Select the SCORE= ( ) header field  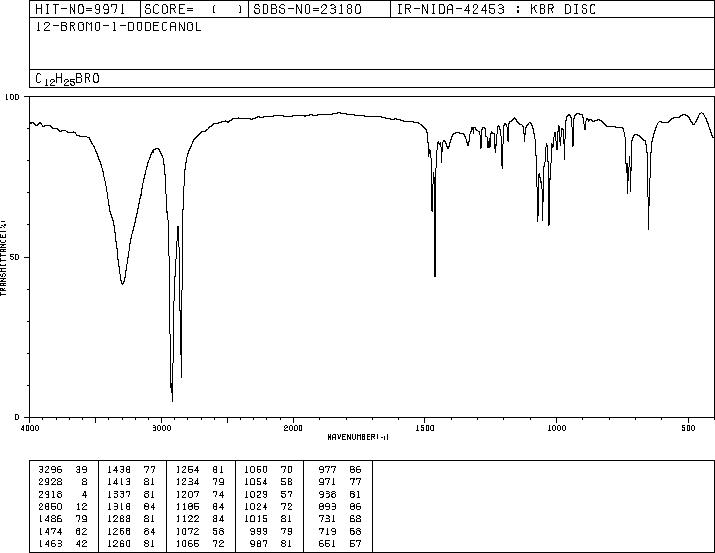(x=193, y=10)
